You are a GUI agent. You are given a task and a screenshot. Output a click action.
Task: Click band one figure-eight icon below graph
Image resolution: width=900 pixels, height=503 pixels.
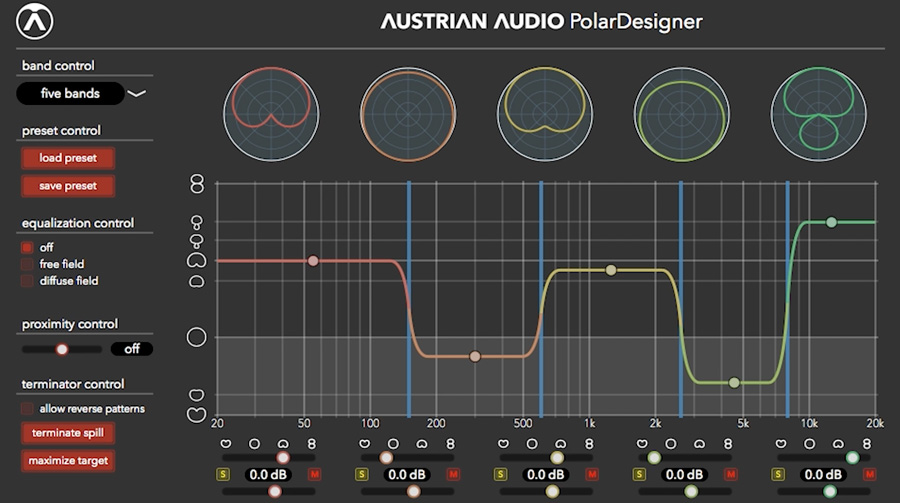[312, 444]
